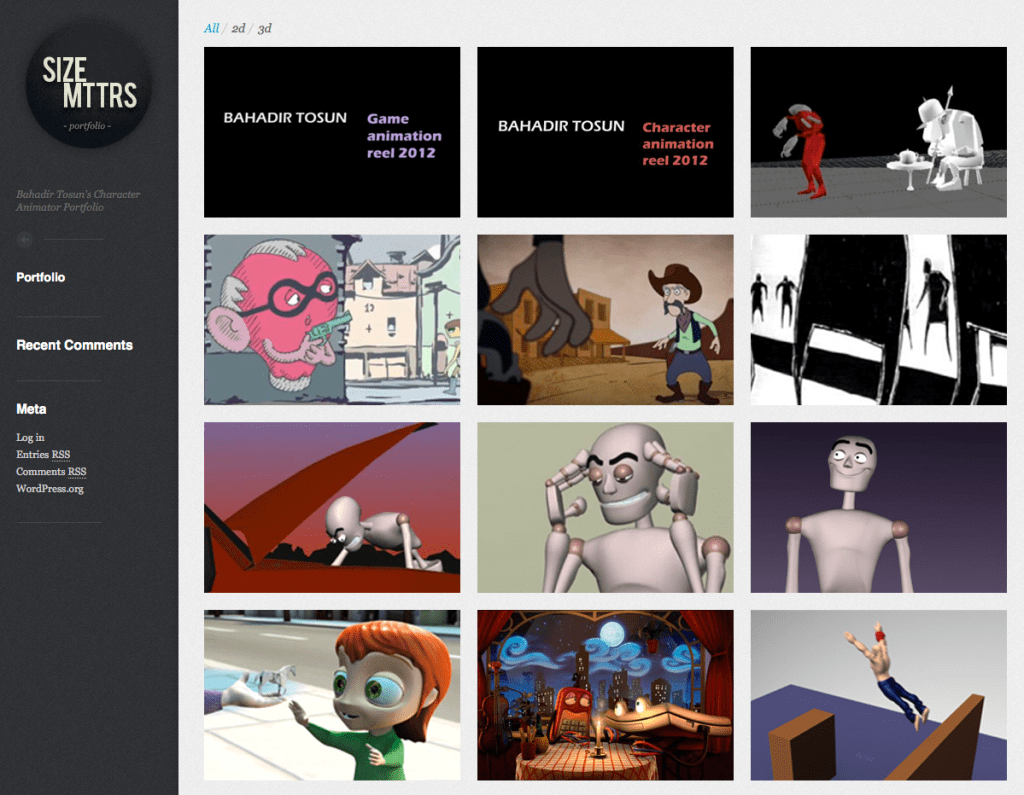Screen dimensions: 1024x795
Task: Open the pink masked character with gun thumbnail
Action: click(x=331, y=319)
